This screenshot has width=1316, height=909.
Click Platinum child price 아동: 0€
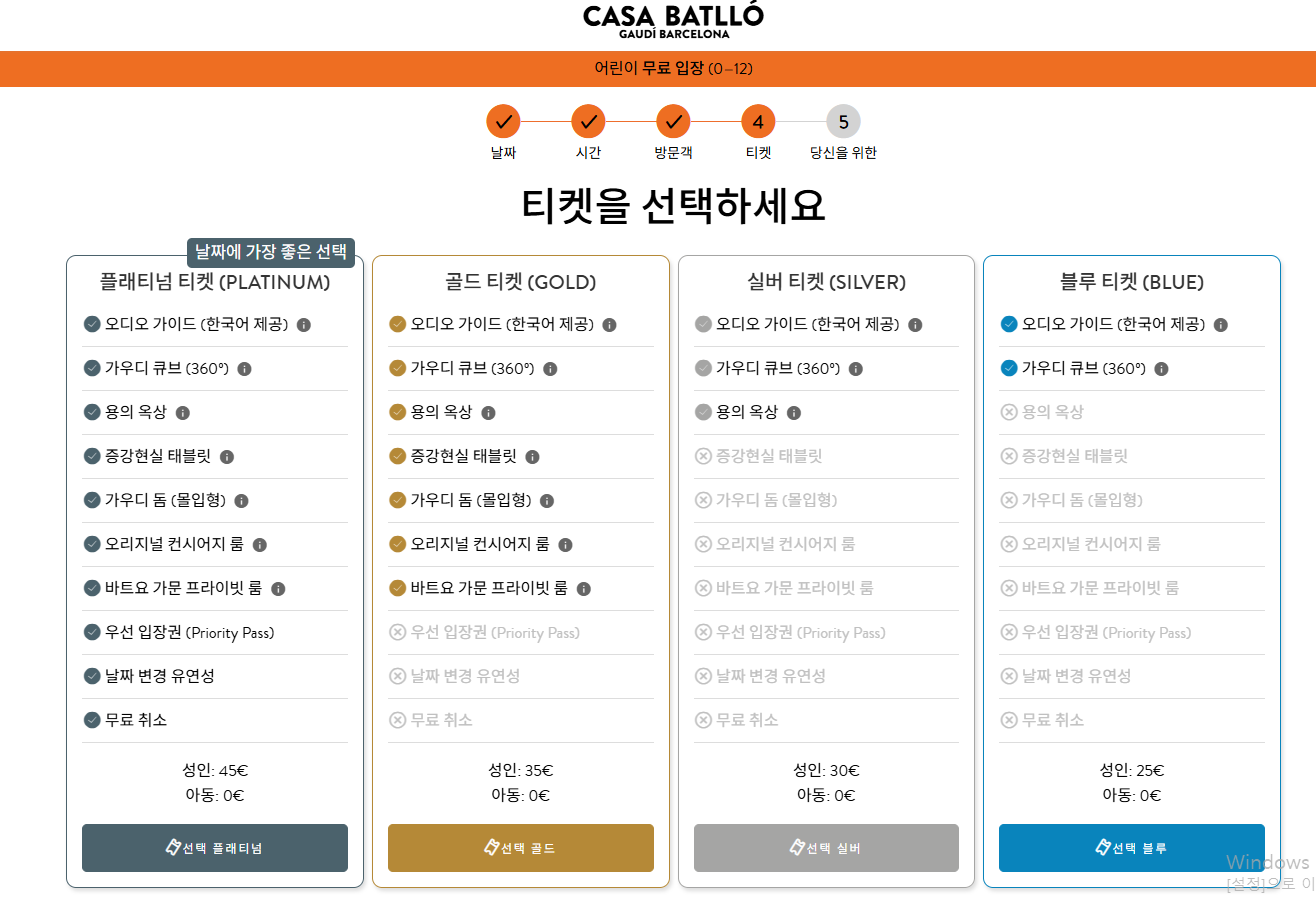(x=215, y=796)
